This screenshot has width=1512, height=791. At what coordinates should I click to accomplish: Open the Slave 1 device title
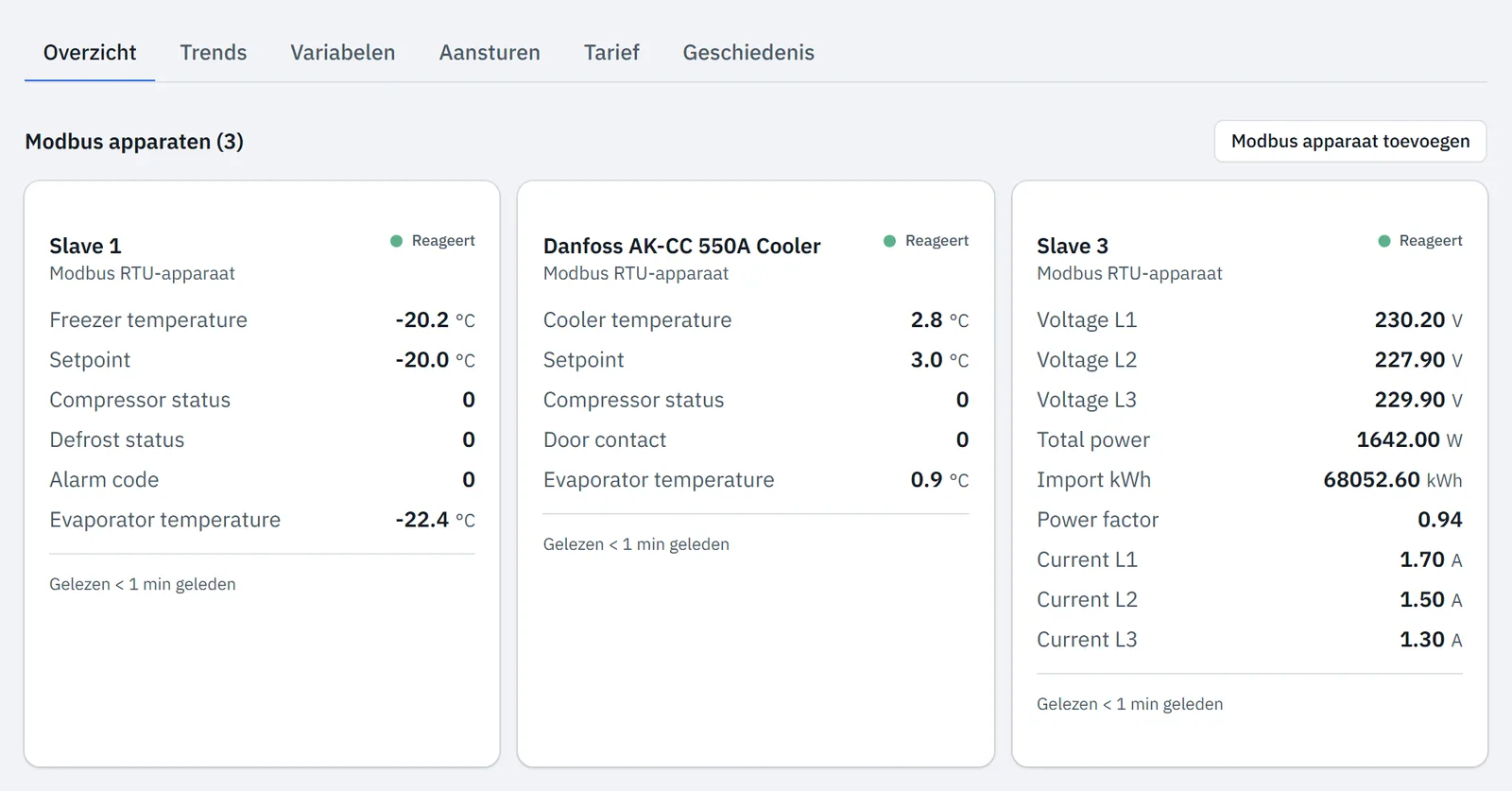85,247
